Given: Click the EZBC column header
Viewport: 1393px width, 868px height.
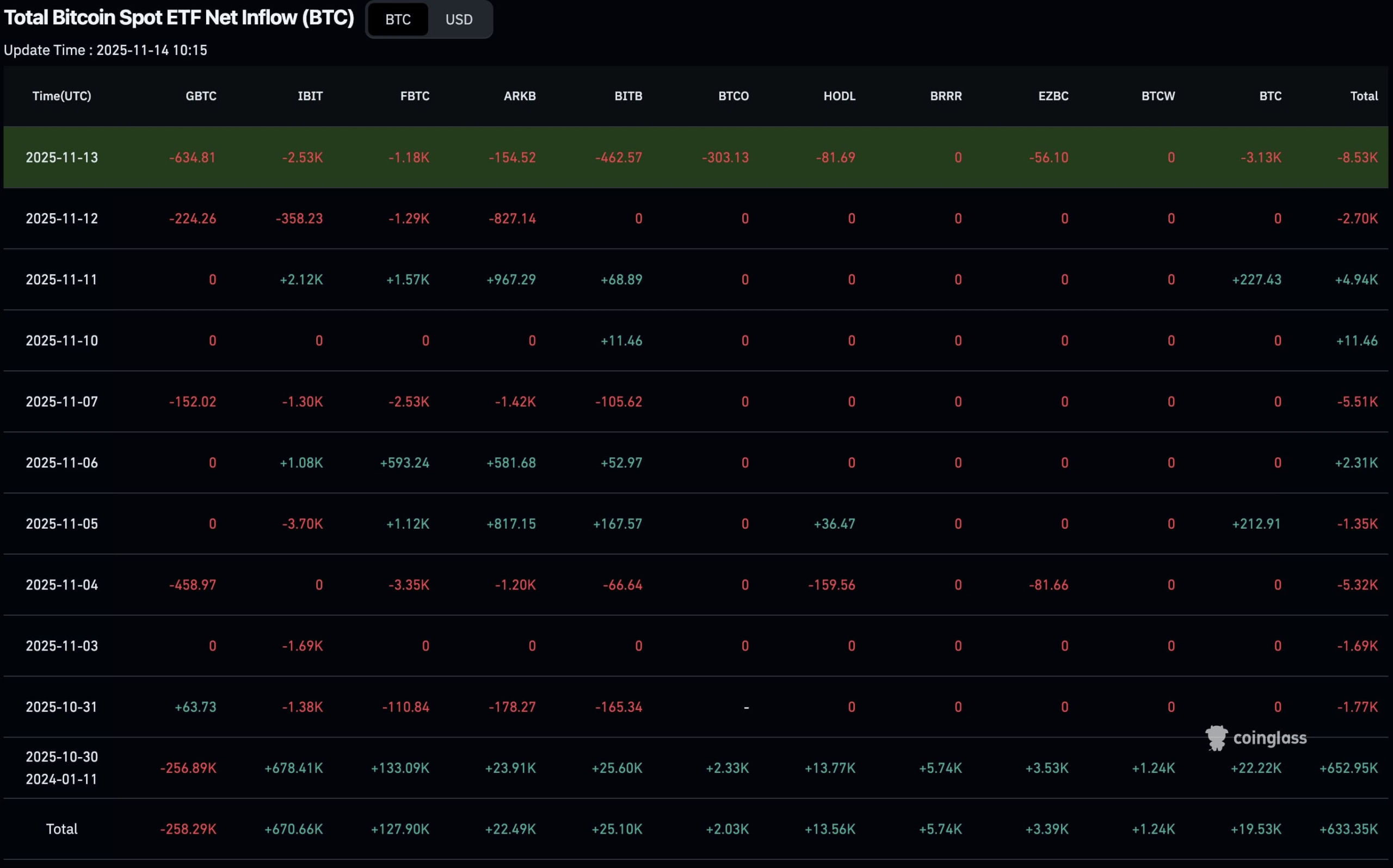Looking at the screenshot, I should 1052,96.
